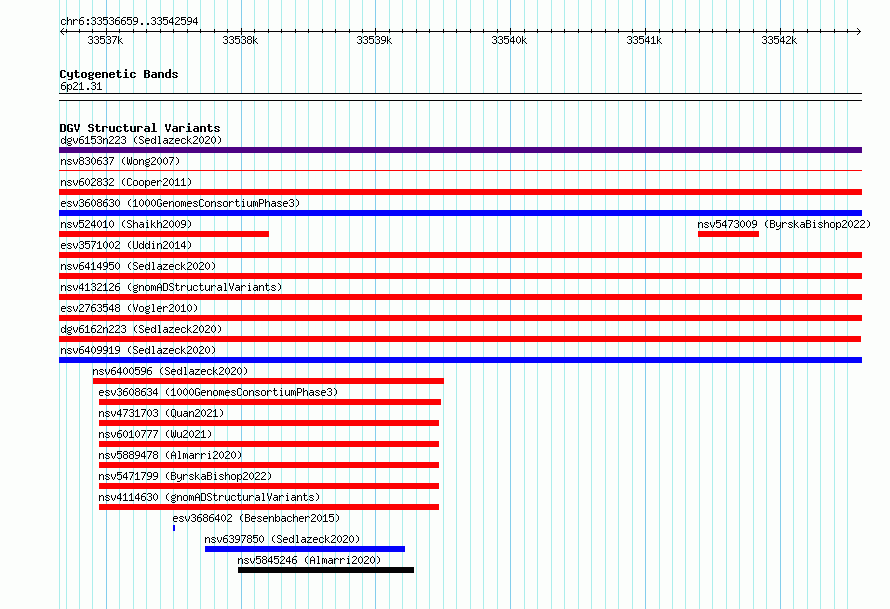890x609 pixels.
Task: Open nsv5889478 (Almarri2020) label
Action: click(170, 455)
